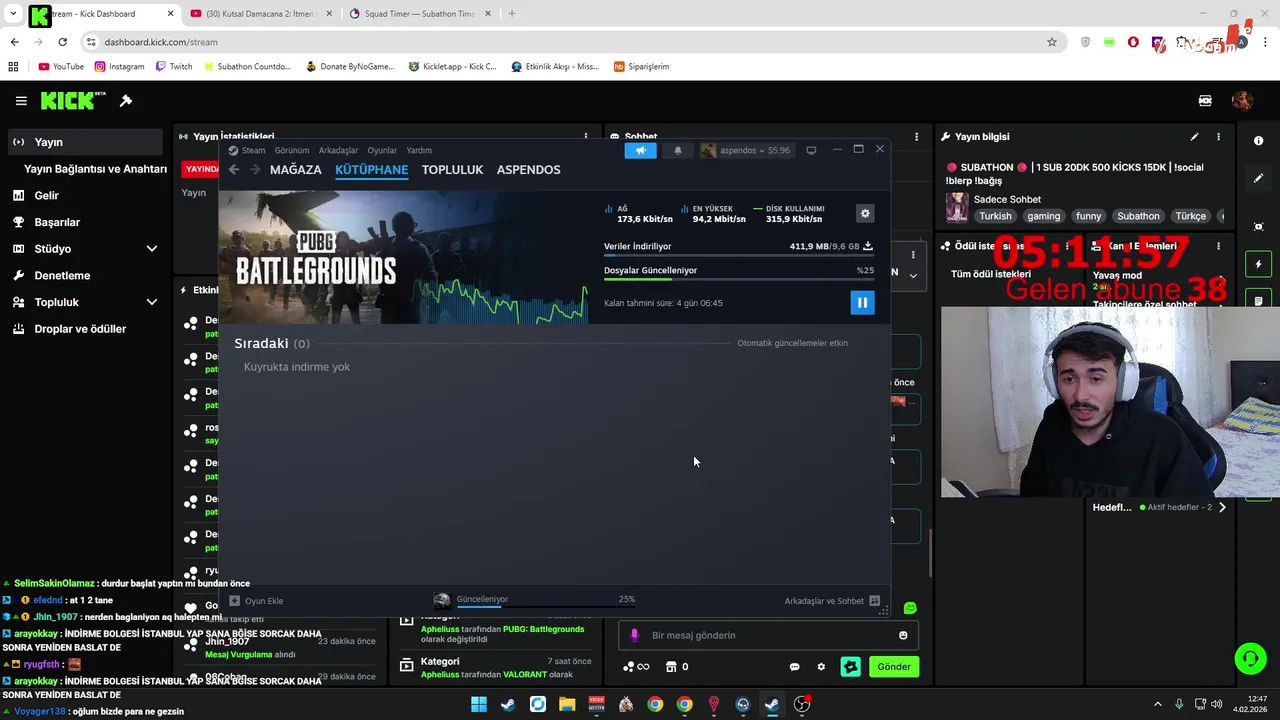Click the Dosyalar Güncelleniyor progress bar

coord(739,280)
